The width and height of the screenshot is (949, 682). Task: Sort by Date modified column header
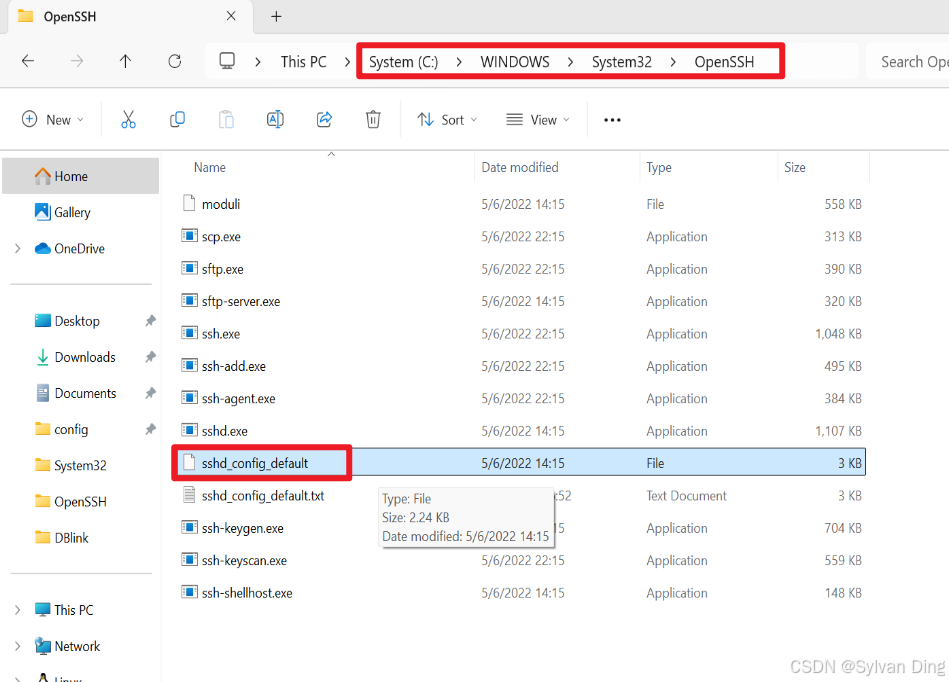[520, 168]
